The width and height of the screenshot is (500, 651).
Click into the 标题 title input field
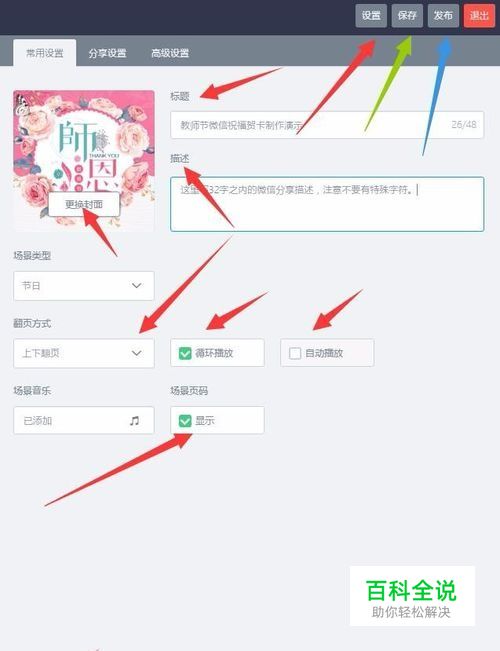(327, 125)
